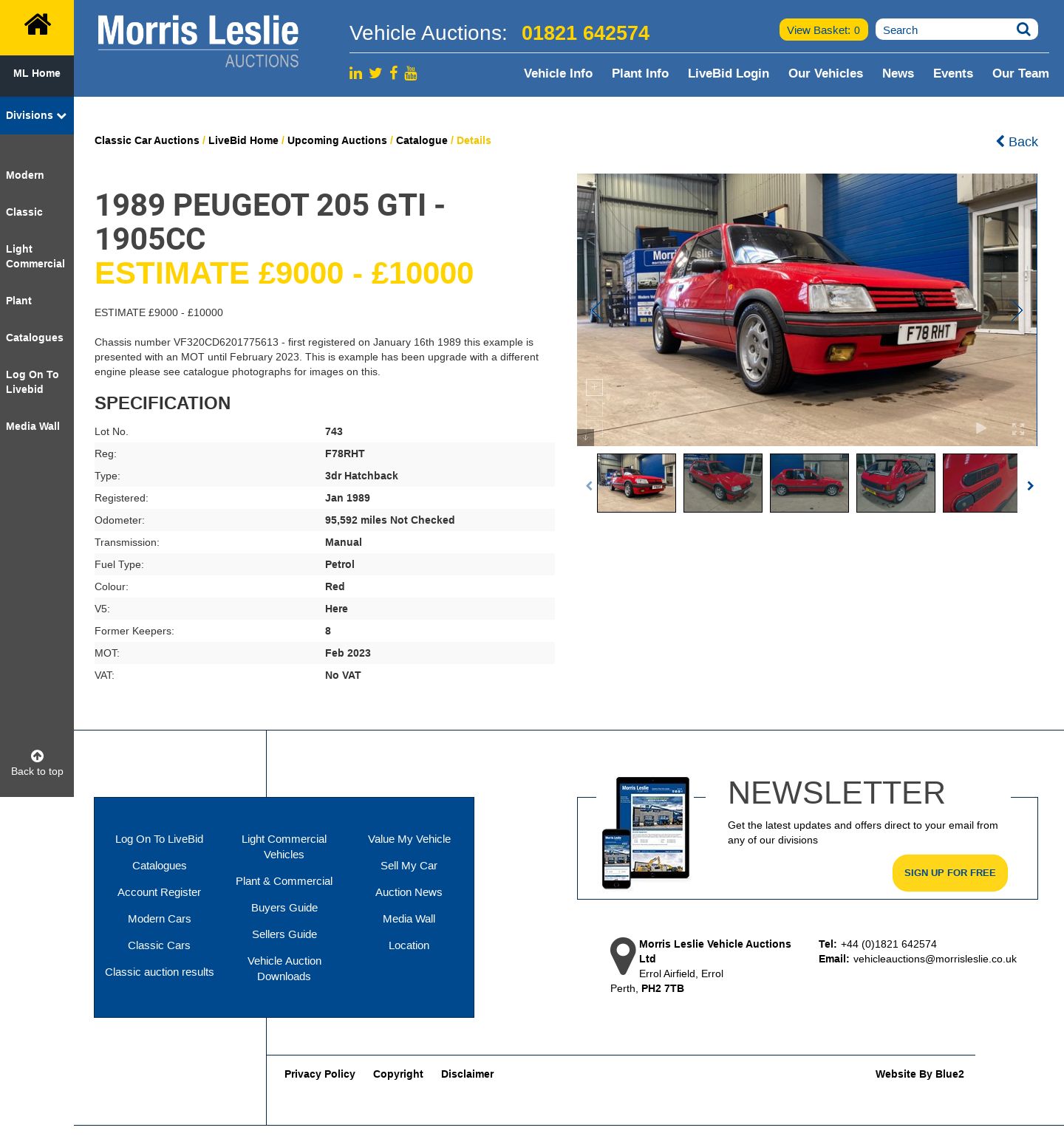
Task: Select Light Commercial in the sidebar
Action: point(35,256)
